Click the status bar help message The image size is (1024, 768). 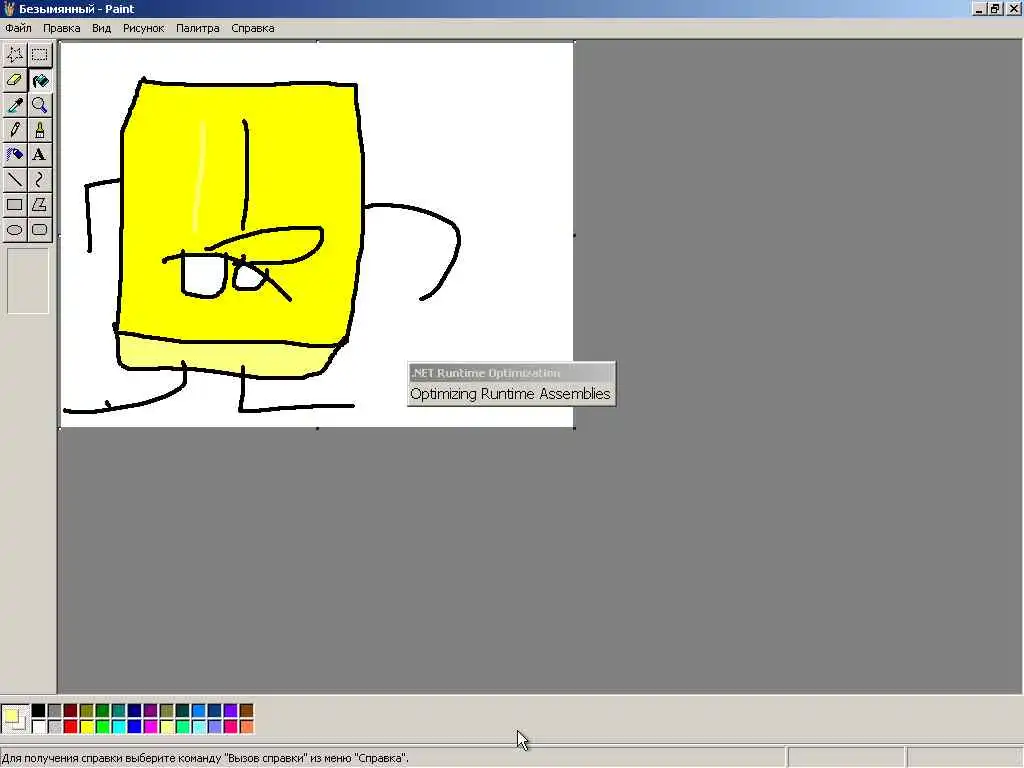coord(205,758)
